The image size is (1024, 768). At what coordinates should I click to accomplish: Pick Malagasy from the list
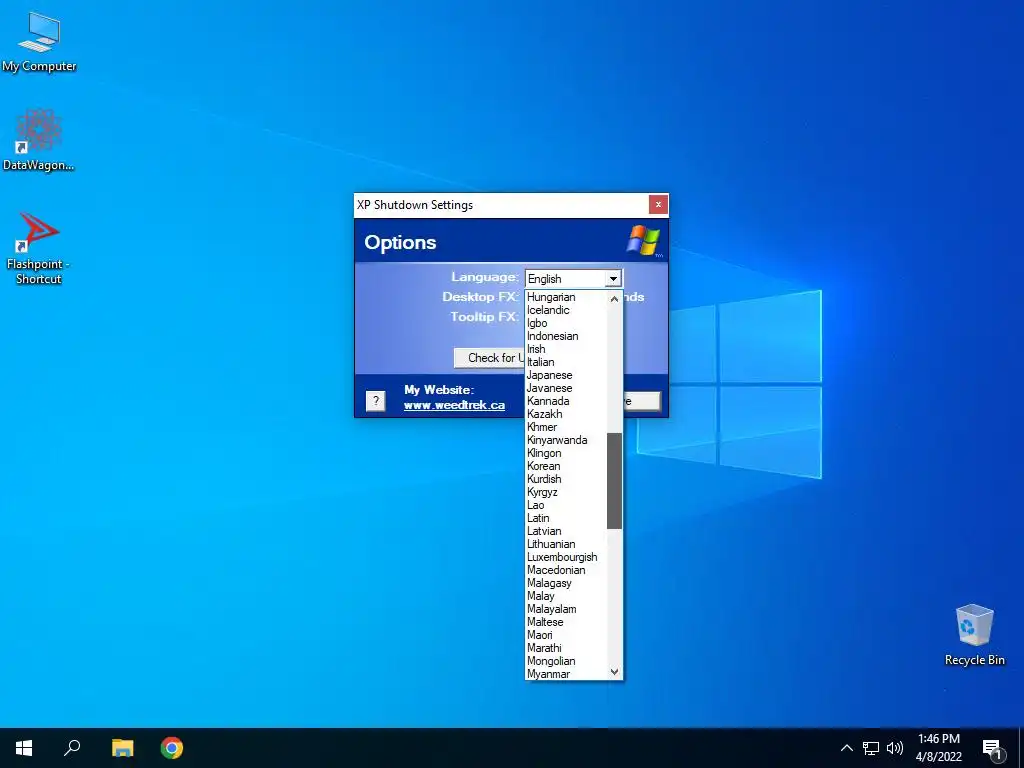(567, 583)
